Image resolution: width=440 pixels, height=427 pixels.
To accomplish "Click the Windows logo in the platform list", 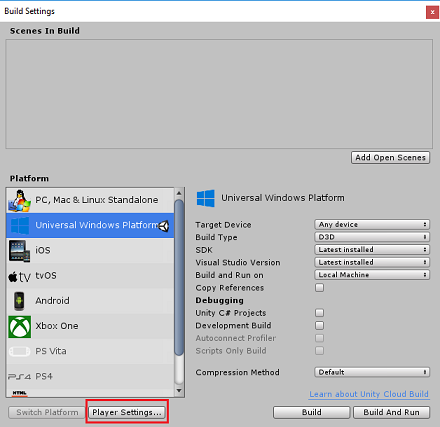I will (20, 226).
